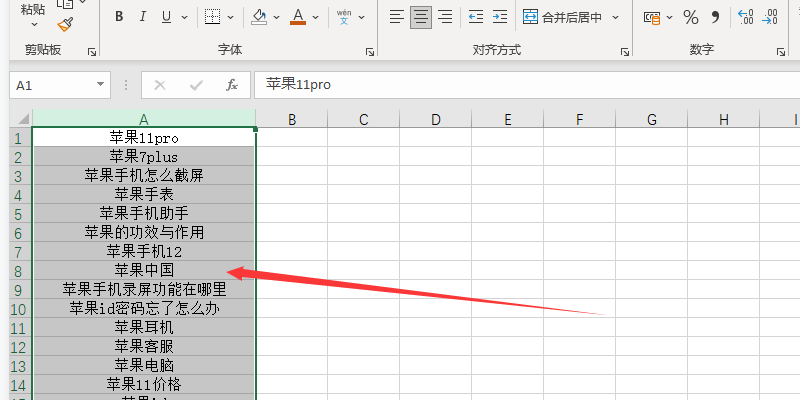
Task: Apply red font color button
Action: [298, 17]
